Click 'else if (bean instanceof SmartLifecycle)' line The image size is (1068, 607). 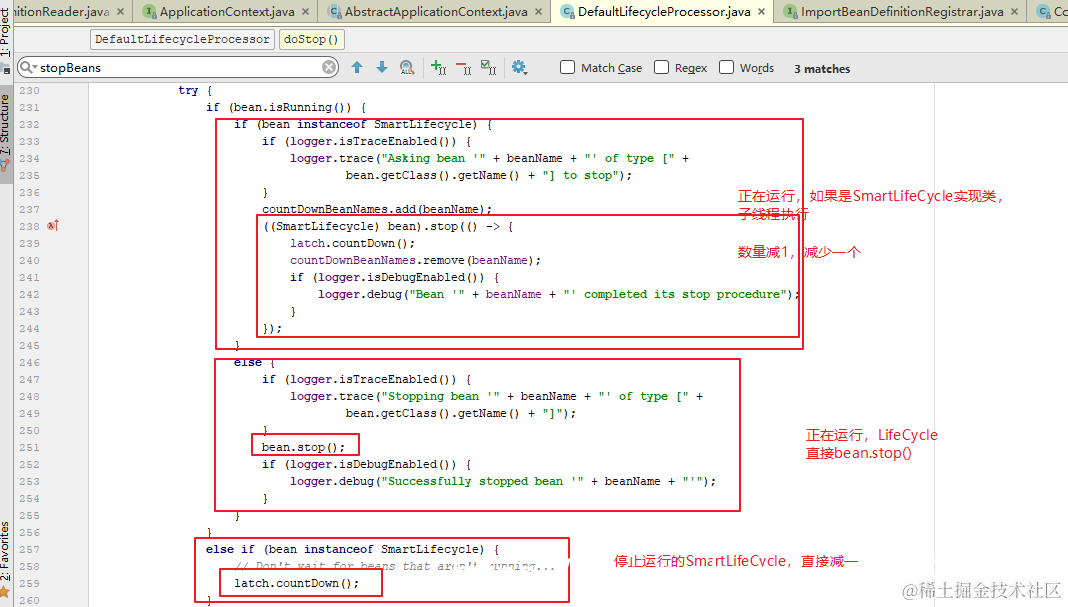352,549
